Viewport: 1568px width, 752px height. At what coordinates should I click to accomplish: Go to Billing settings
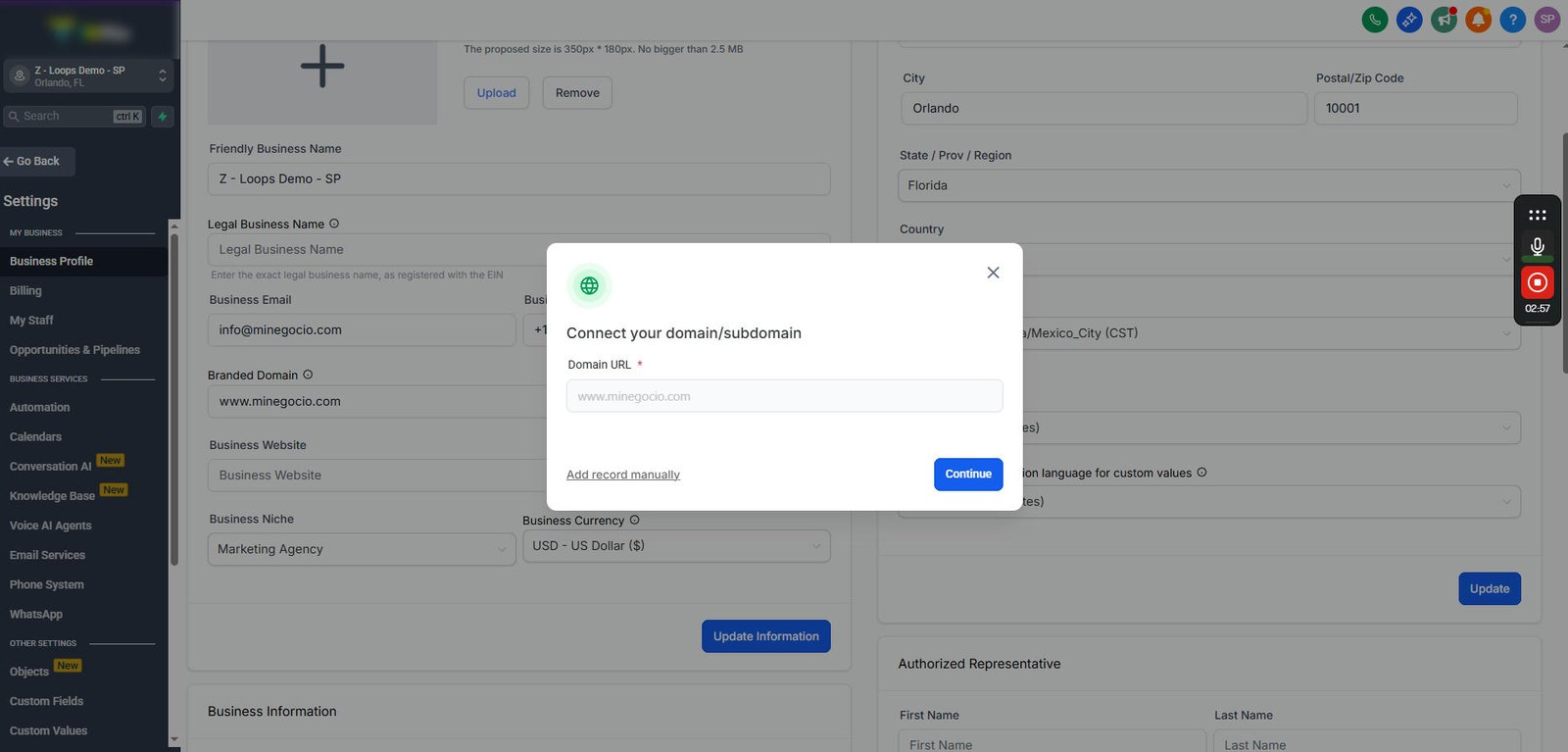(25, 291)
